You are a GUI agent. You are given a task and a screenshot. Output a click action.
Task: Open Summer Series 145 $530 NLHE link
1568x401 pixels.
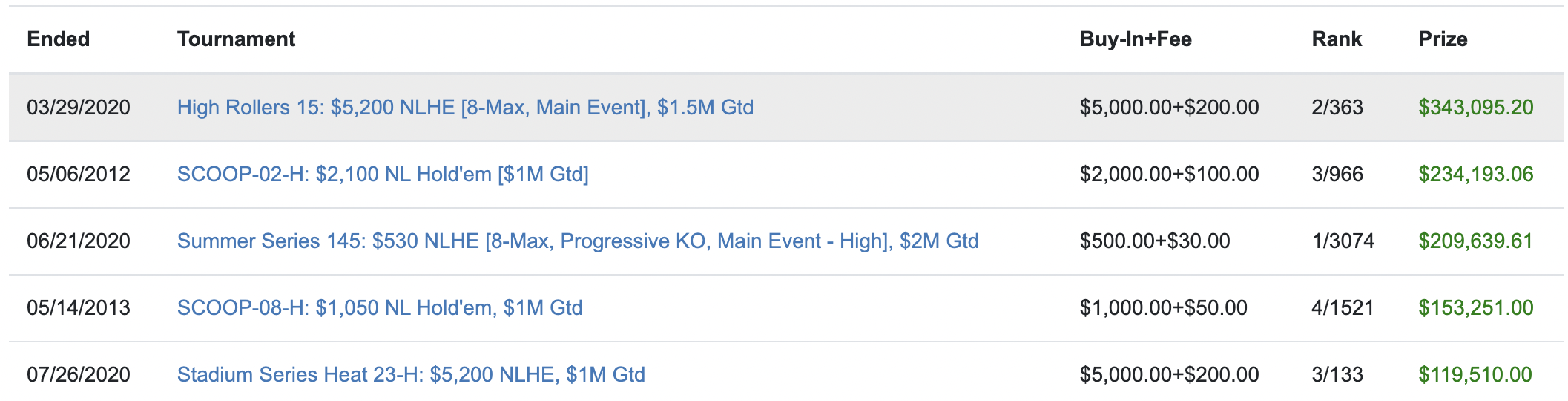tap(578, 241)
